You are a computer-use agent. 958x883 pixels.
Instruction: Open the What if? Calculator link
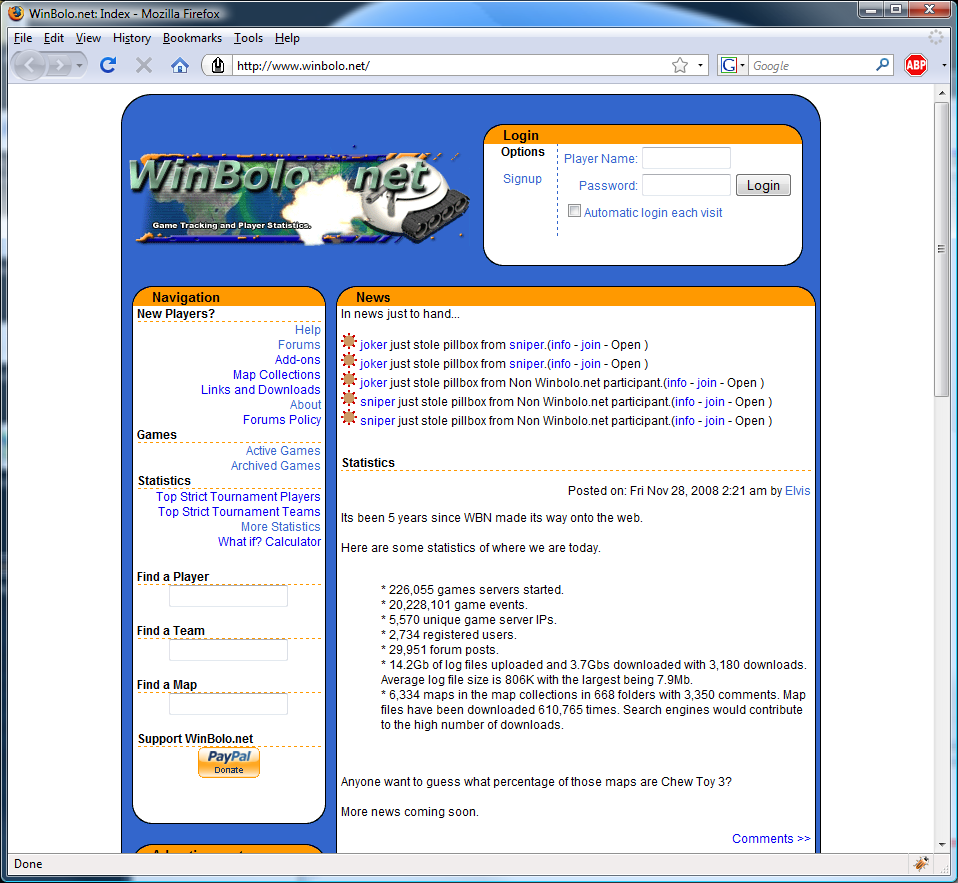[x=269, y=541]
